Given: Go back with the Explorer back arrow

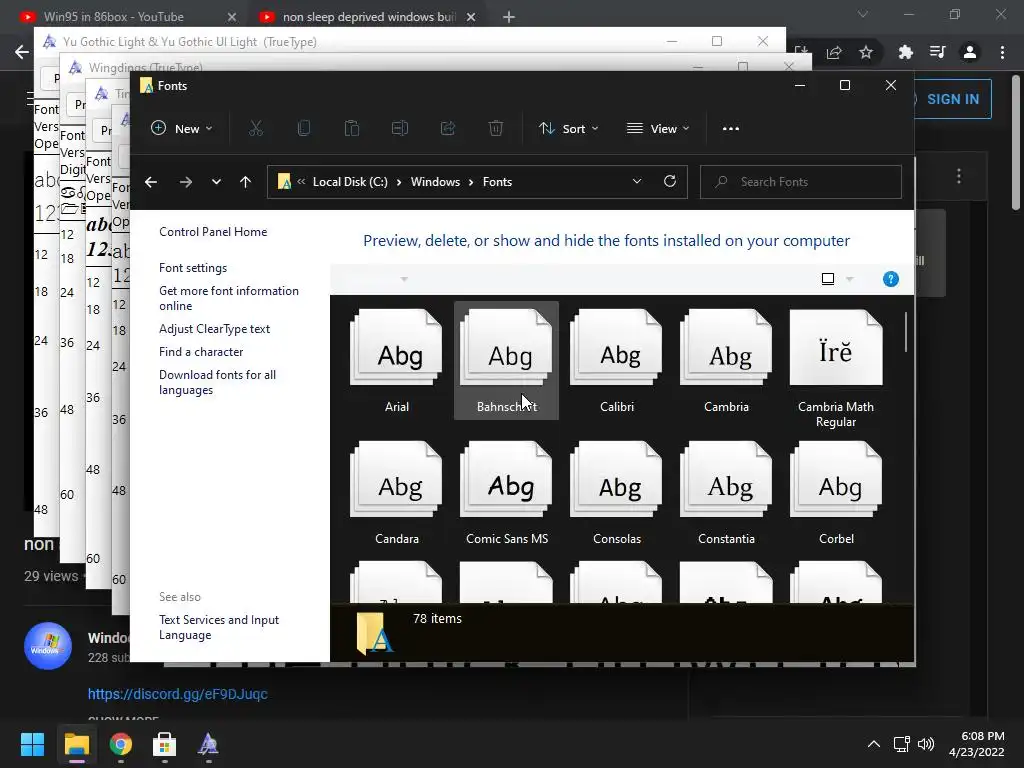Looking at the screenshot, I should [x=151, y=182].
